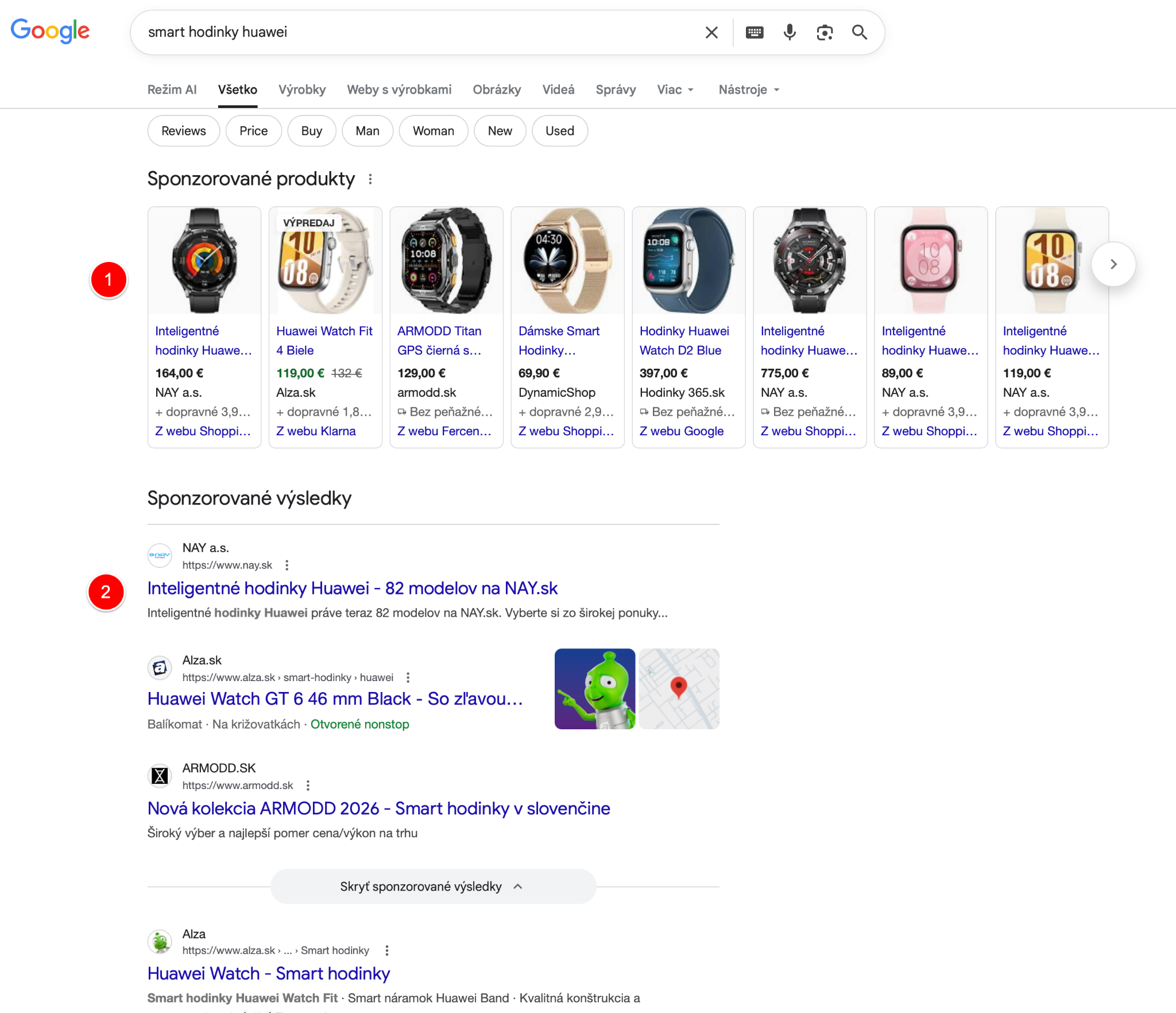Open Inteligentné hodinky Huawei – 82 modelov result
1176x1013 pixels.
[353, 588]
